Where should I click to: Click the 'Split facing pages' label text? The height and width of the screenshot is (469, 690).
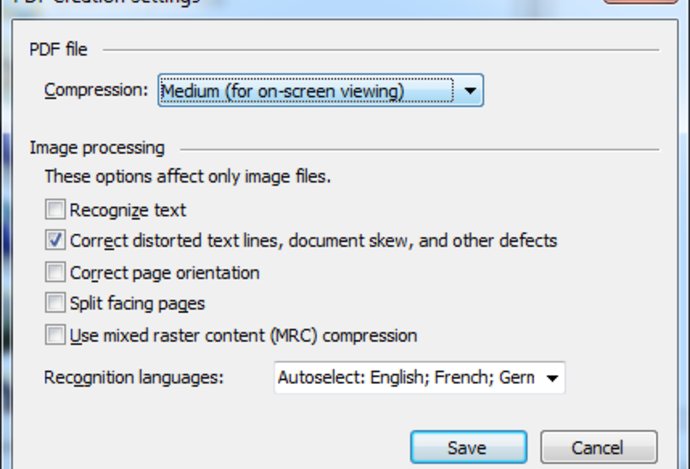pos(137,303)
